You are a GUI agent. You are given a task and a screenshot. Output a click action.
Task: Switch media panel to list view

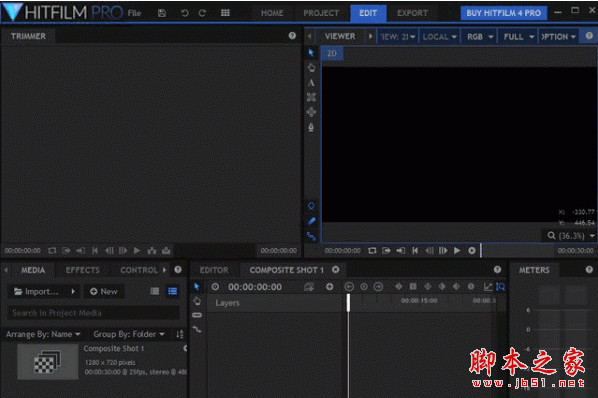tap(173, 291)
